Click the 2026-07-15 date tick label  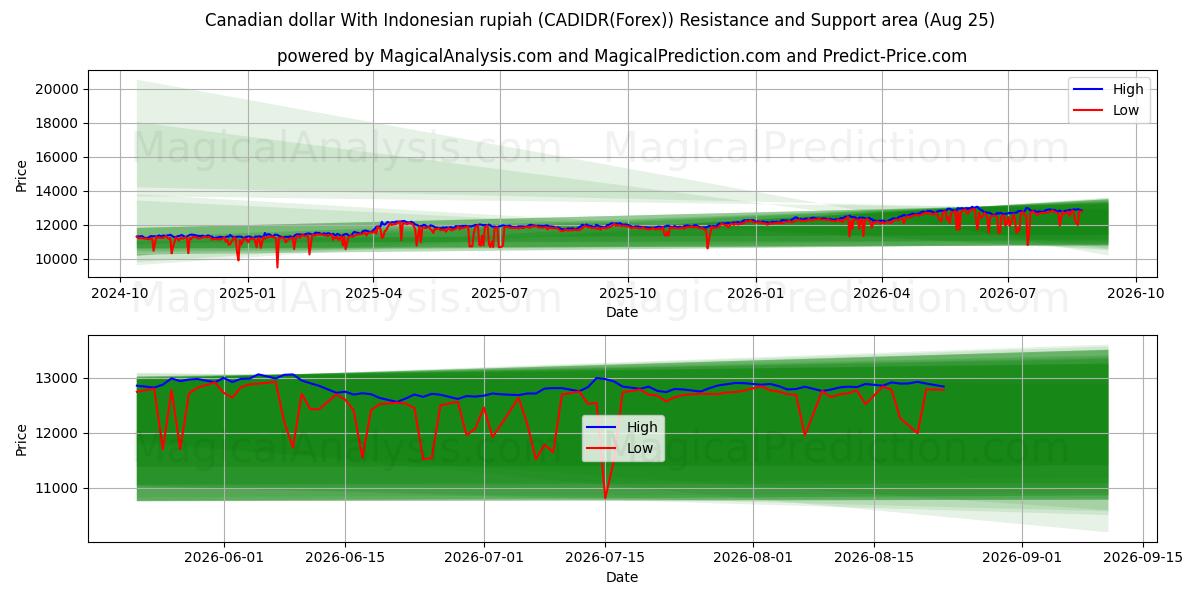[x=605, y=558]
